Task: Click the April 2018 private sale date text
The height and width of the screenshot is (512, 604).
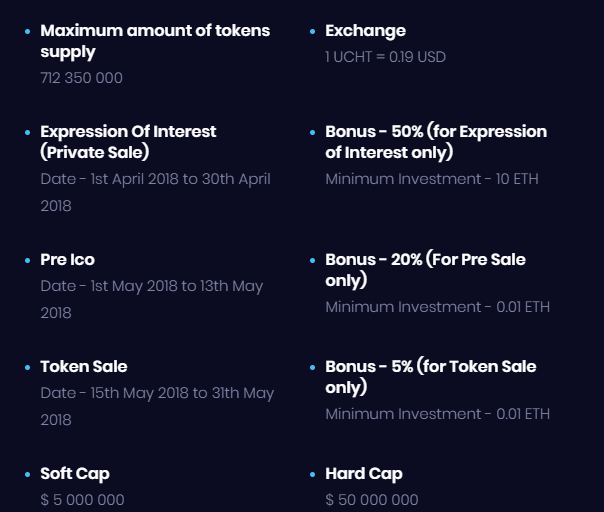Action: (155, 192)
